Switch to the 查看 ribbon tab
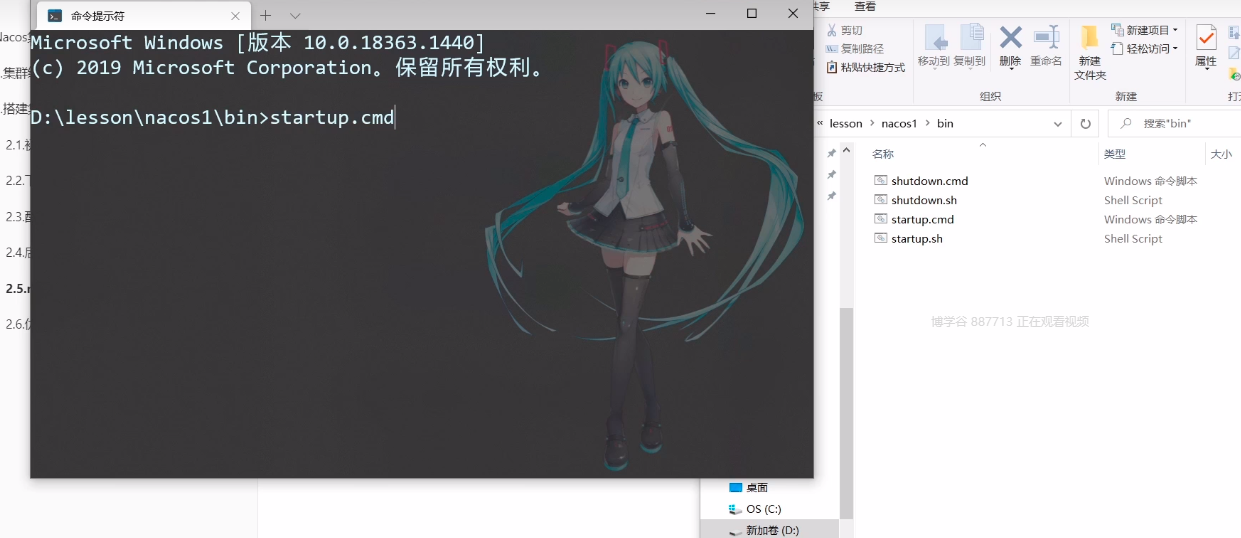The image size is (1241, 538). [x=865, y=6]
